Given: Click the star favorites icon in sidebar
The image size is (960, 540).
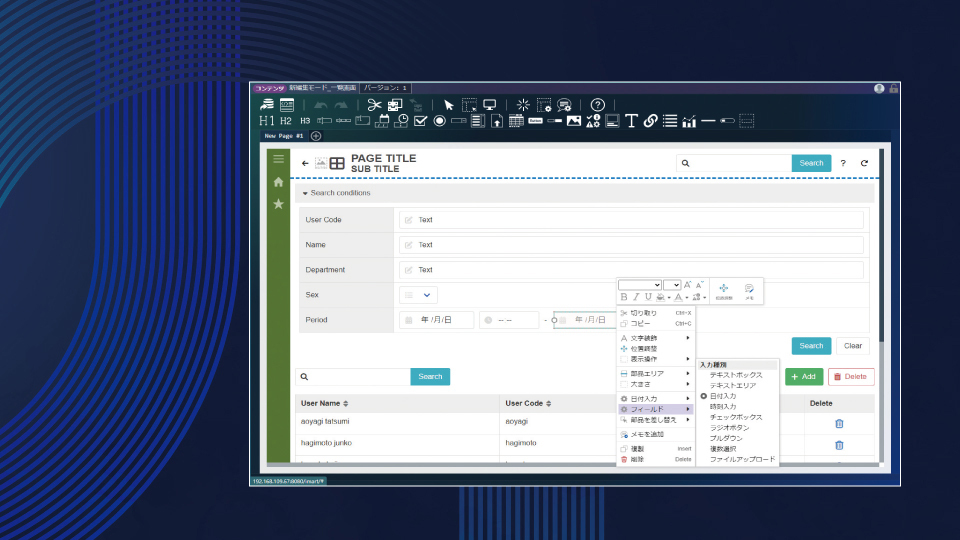Looking at the screenshot, I should click(x=278, y=204).
